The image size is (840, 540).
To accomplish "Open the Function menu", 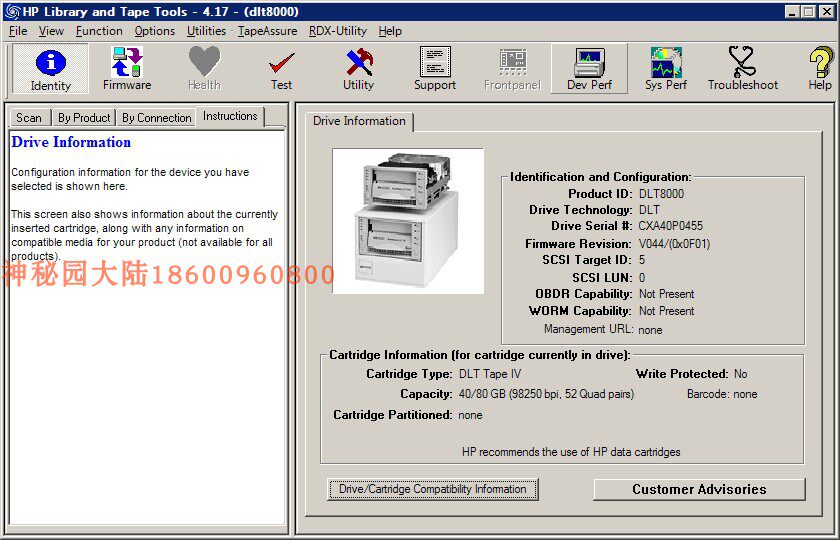I will point(99,31).
